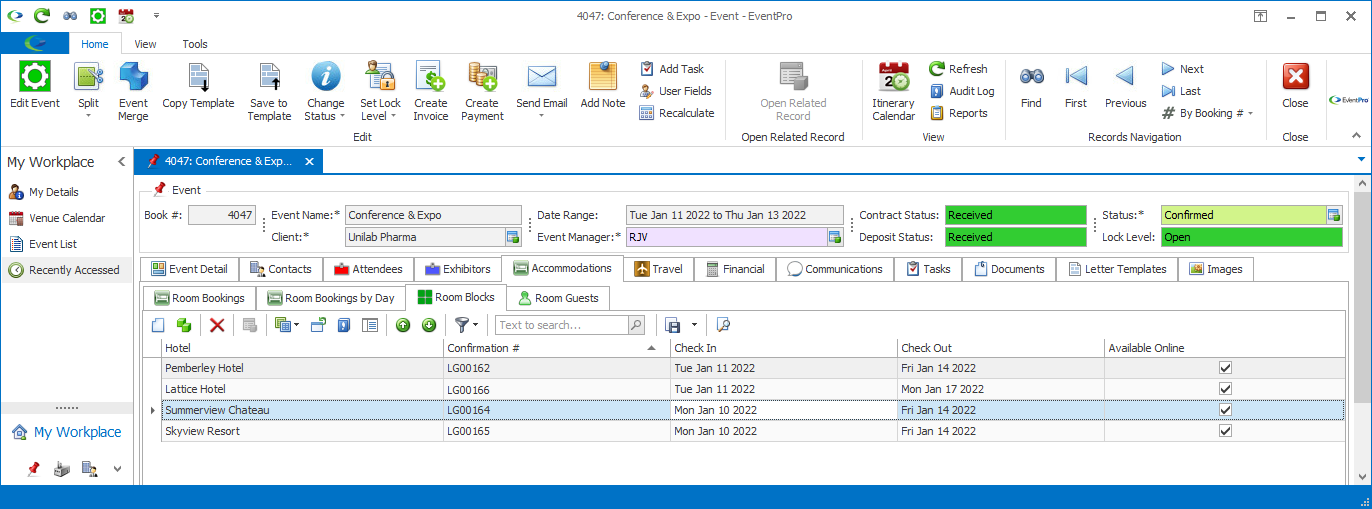The image size is (1372, 509).
Task: Open User Fields
Action: [x=675, y=91]
